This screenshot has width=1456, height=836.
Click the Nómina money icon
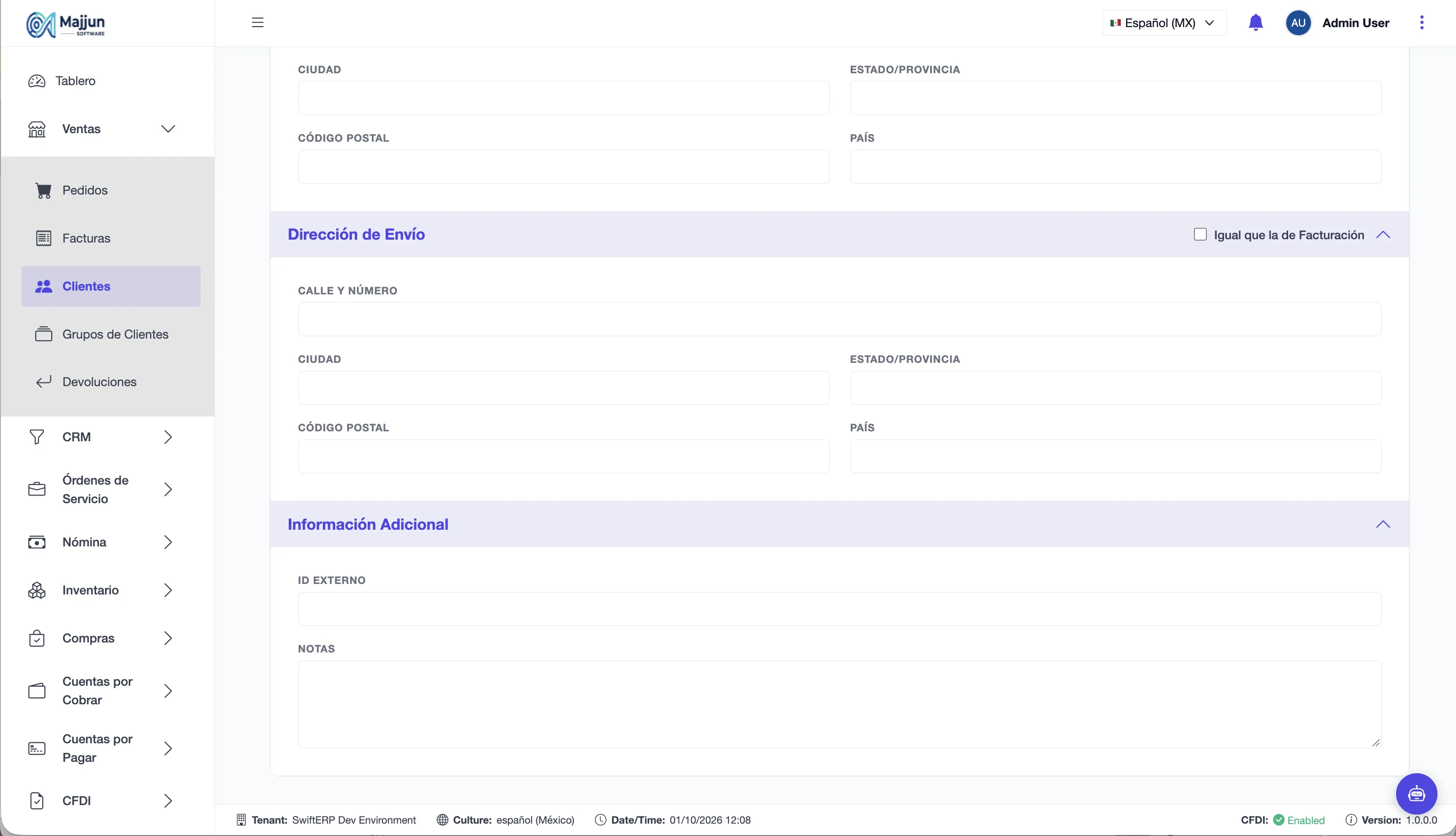(37, 542)
